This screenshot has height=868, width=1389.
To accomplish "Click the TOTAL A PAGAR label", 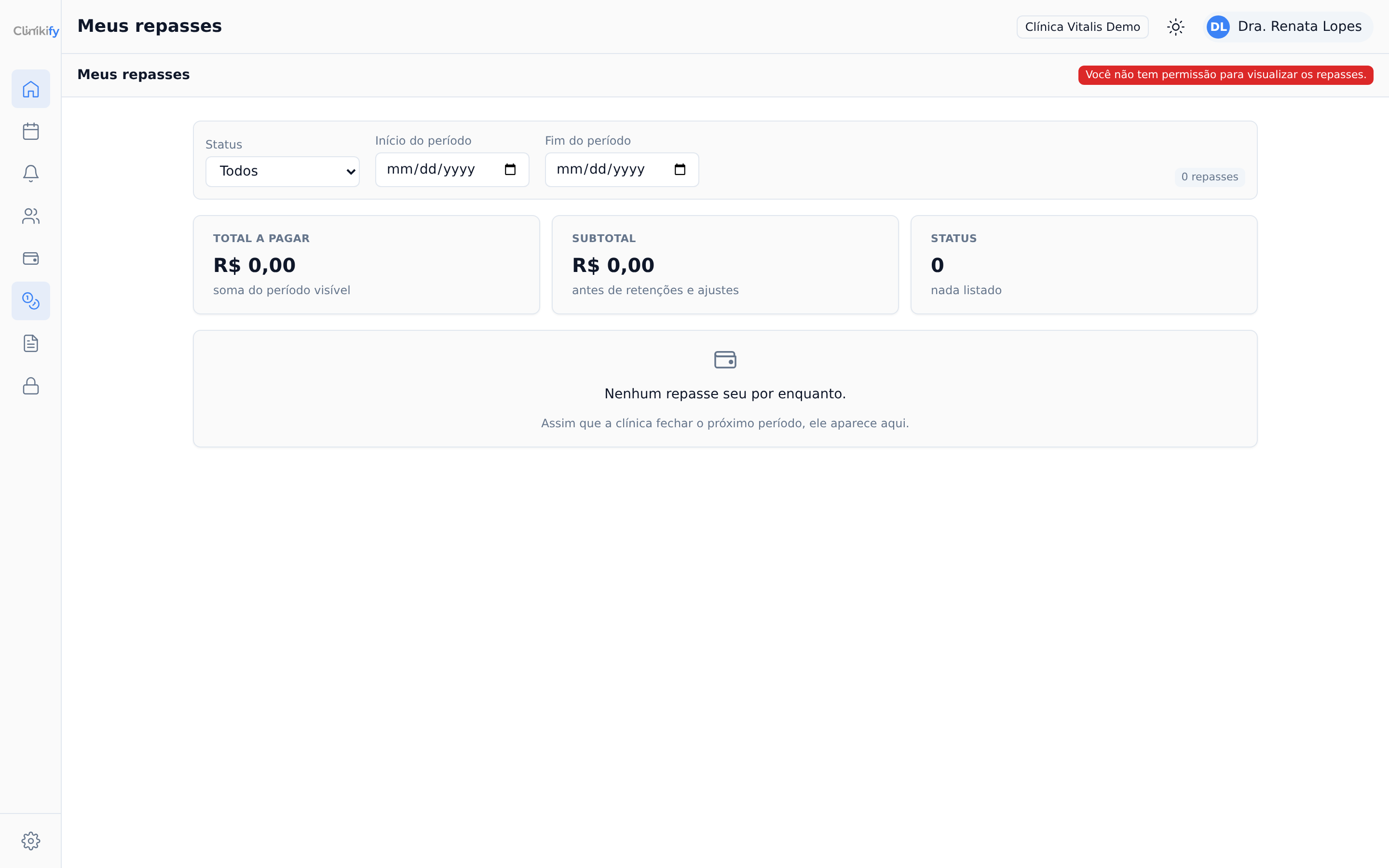I will tap(261, 238).
